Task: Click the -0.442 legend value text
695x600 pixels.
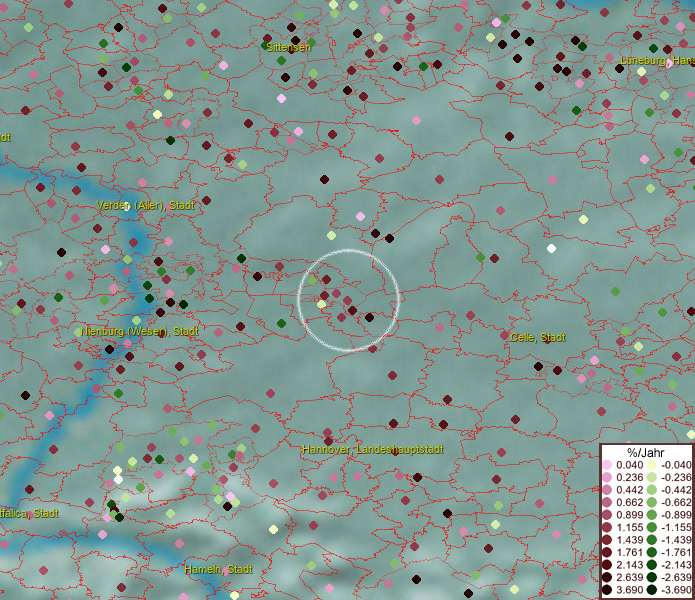Action: (676, 490)
